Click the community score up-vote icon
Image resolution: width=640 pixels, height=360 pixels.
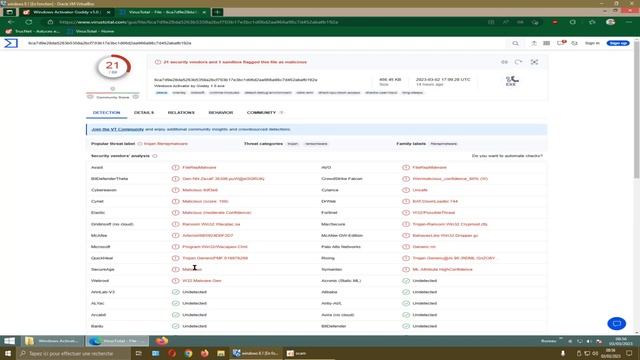(136, 97)
